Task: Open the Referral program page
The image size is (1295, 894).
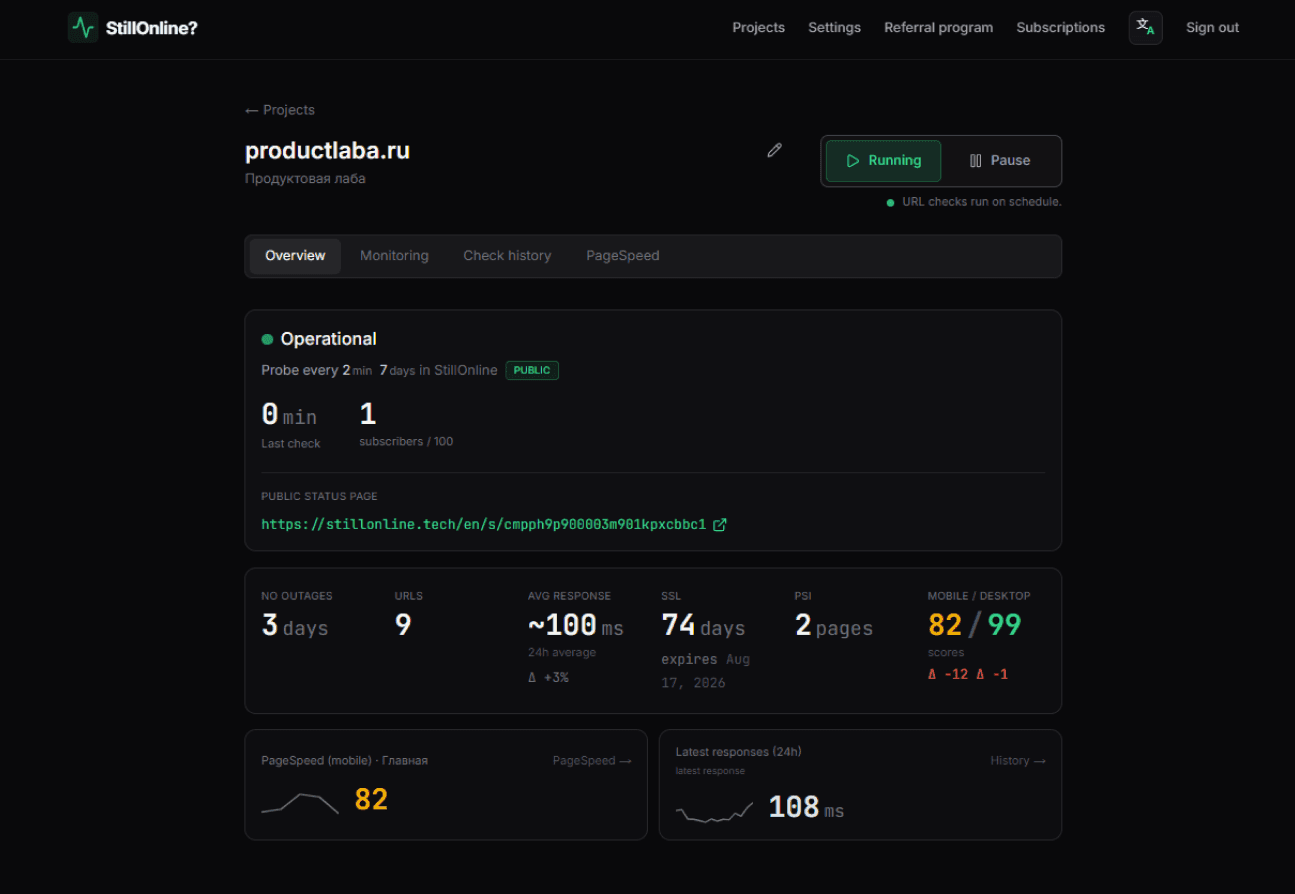Action: pos(938,28)
